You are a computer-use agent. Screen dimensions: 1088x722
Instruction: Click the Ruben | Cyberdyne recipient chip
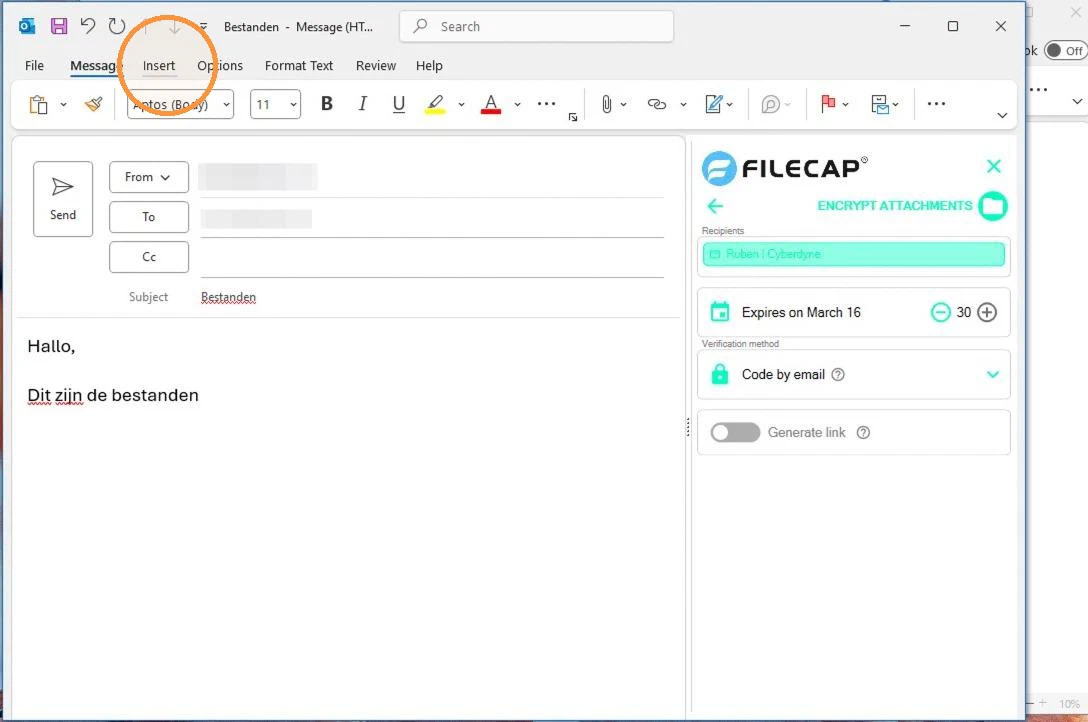pos(853,255)
